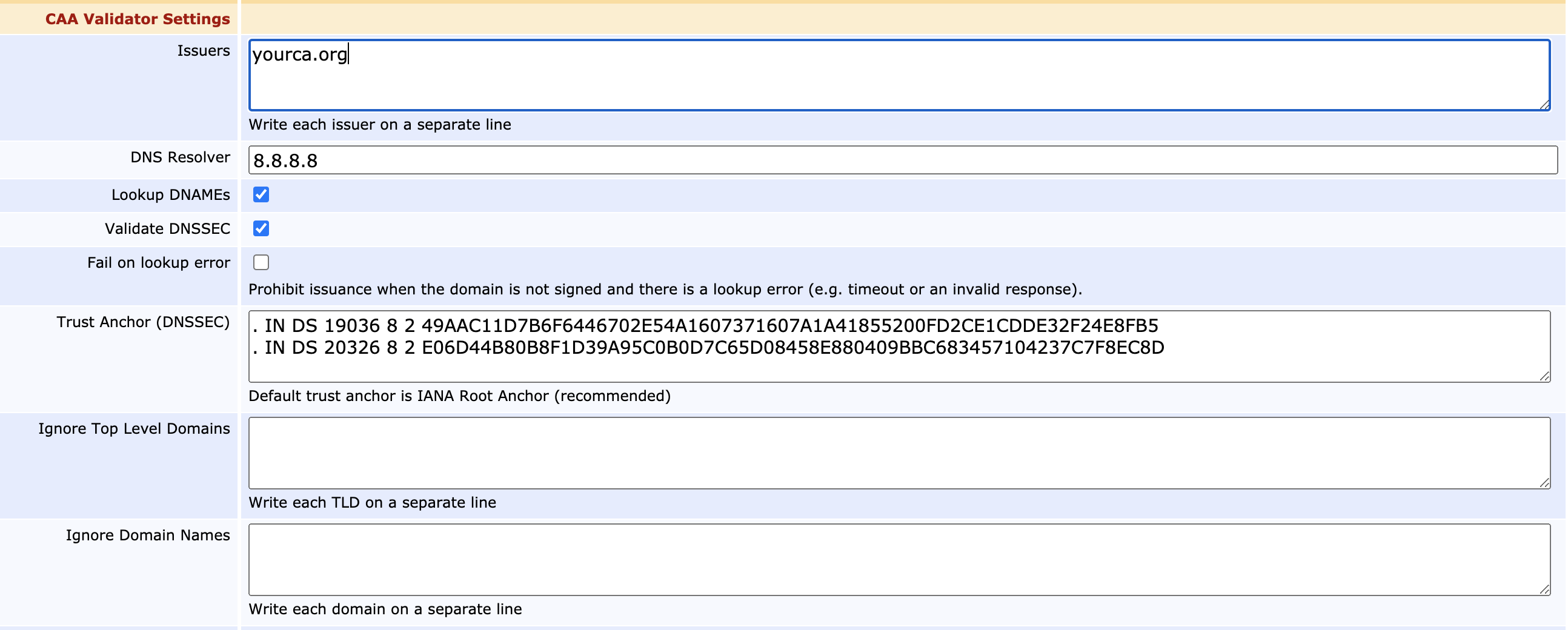Focus the empty Ignore Top Level Domains text area
The height and width of the screenshot is (630, 1568).
pos(899,453)
